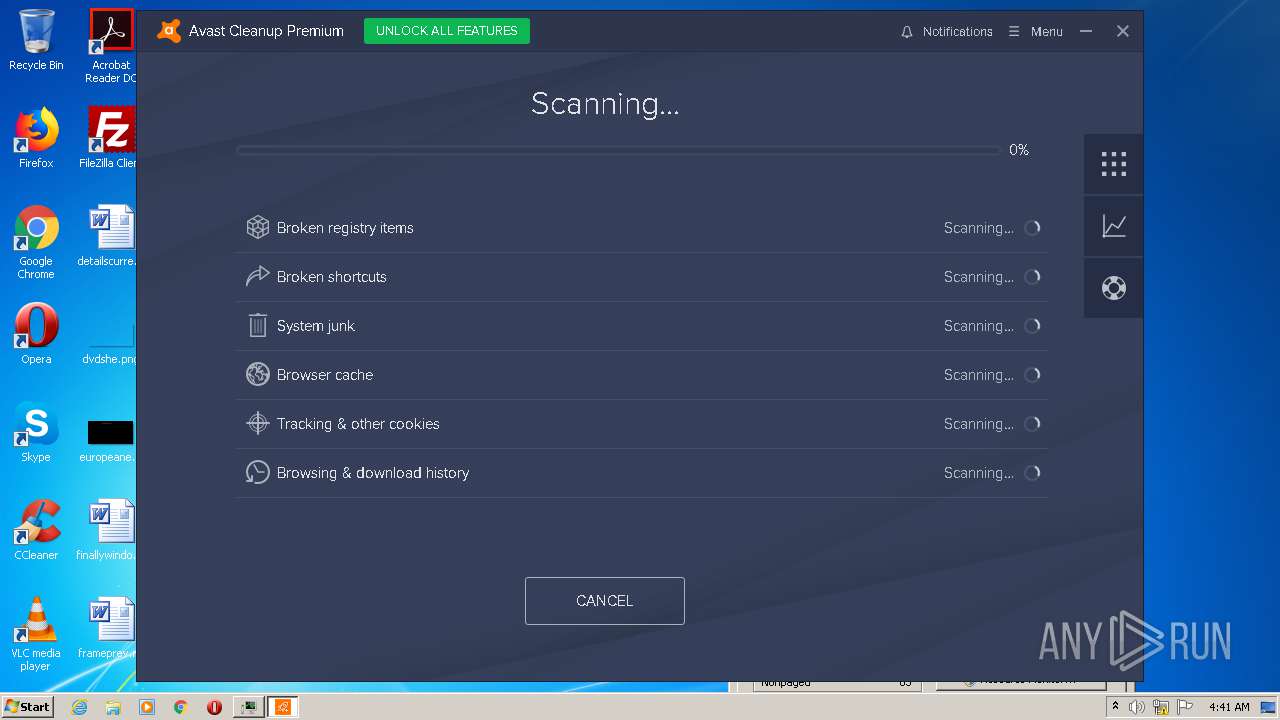
Task: Click the Broken shortcuts arrow icon
Action: [258, 277]
